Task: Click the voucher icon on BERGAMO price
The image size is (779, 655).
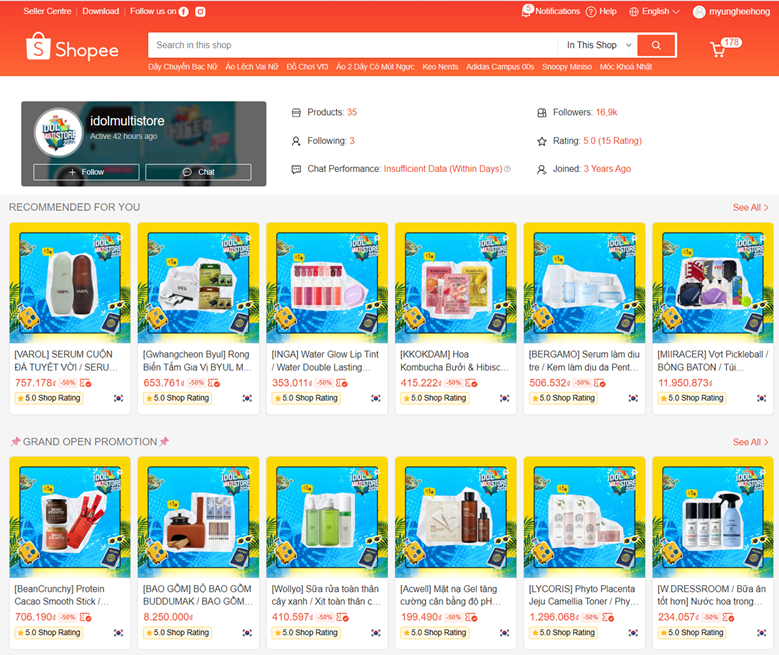Action: pyautogui.click(x=600, y=383)
